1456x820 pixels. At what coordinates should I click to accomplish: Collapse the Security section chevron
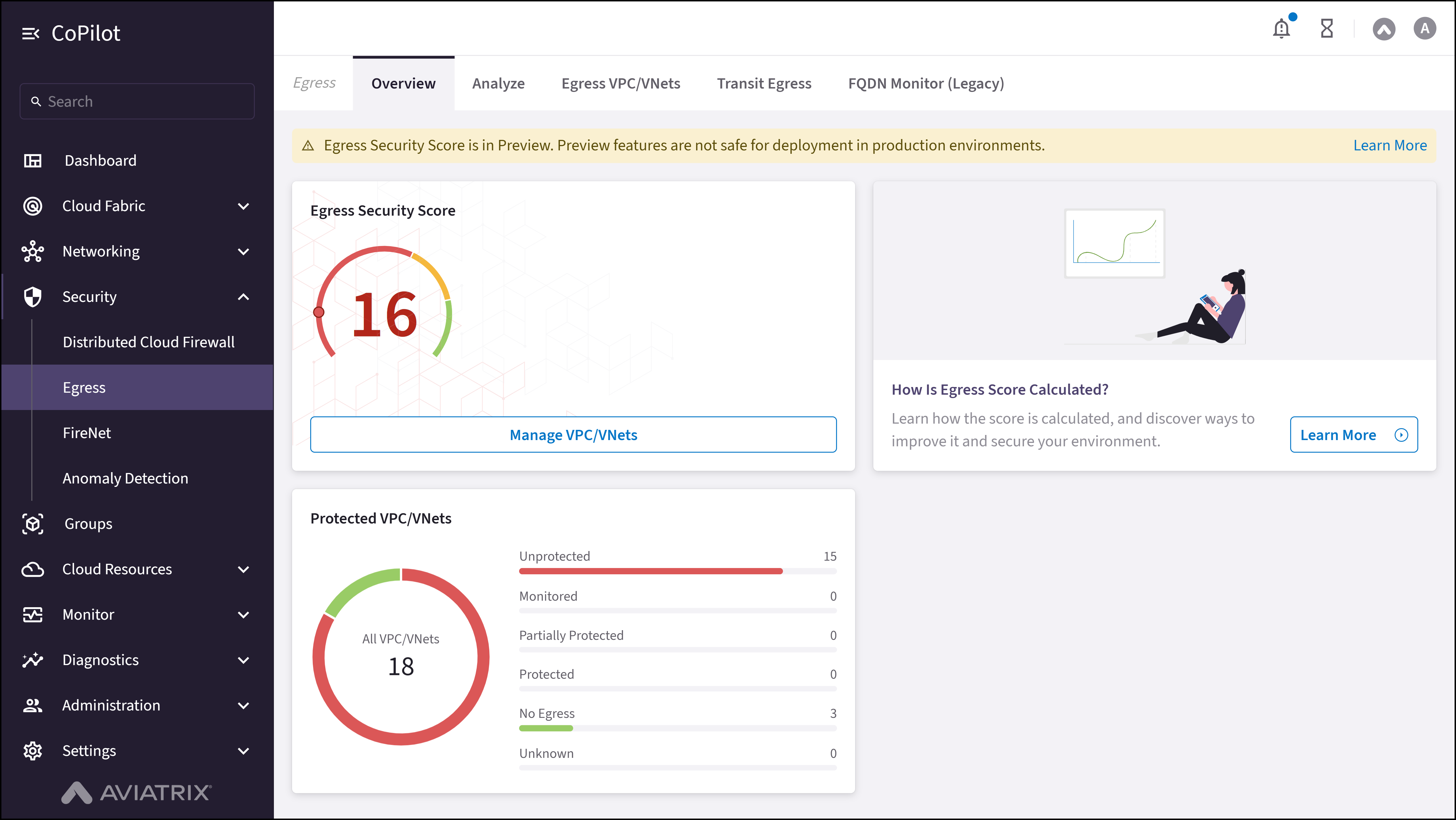[244, 297]
